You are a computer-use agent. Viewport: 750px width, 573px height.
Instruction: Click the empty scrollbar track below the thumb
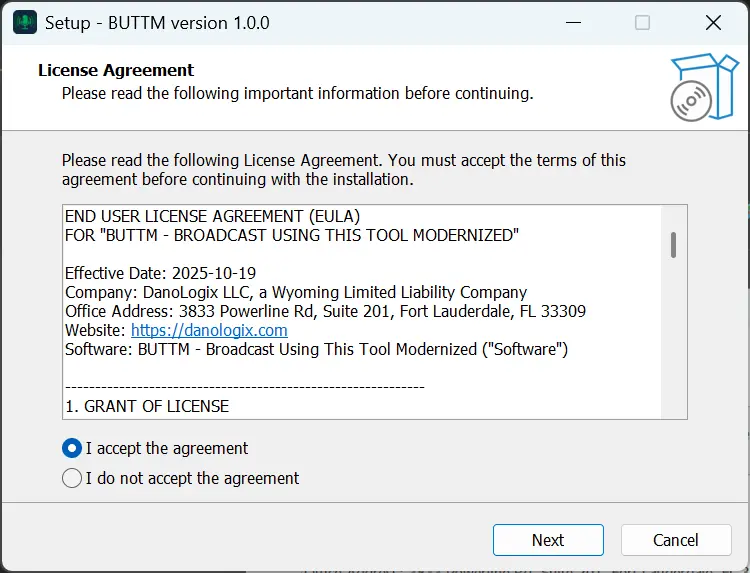[x=674, y=340]
